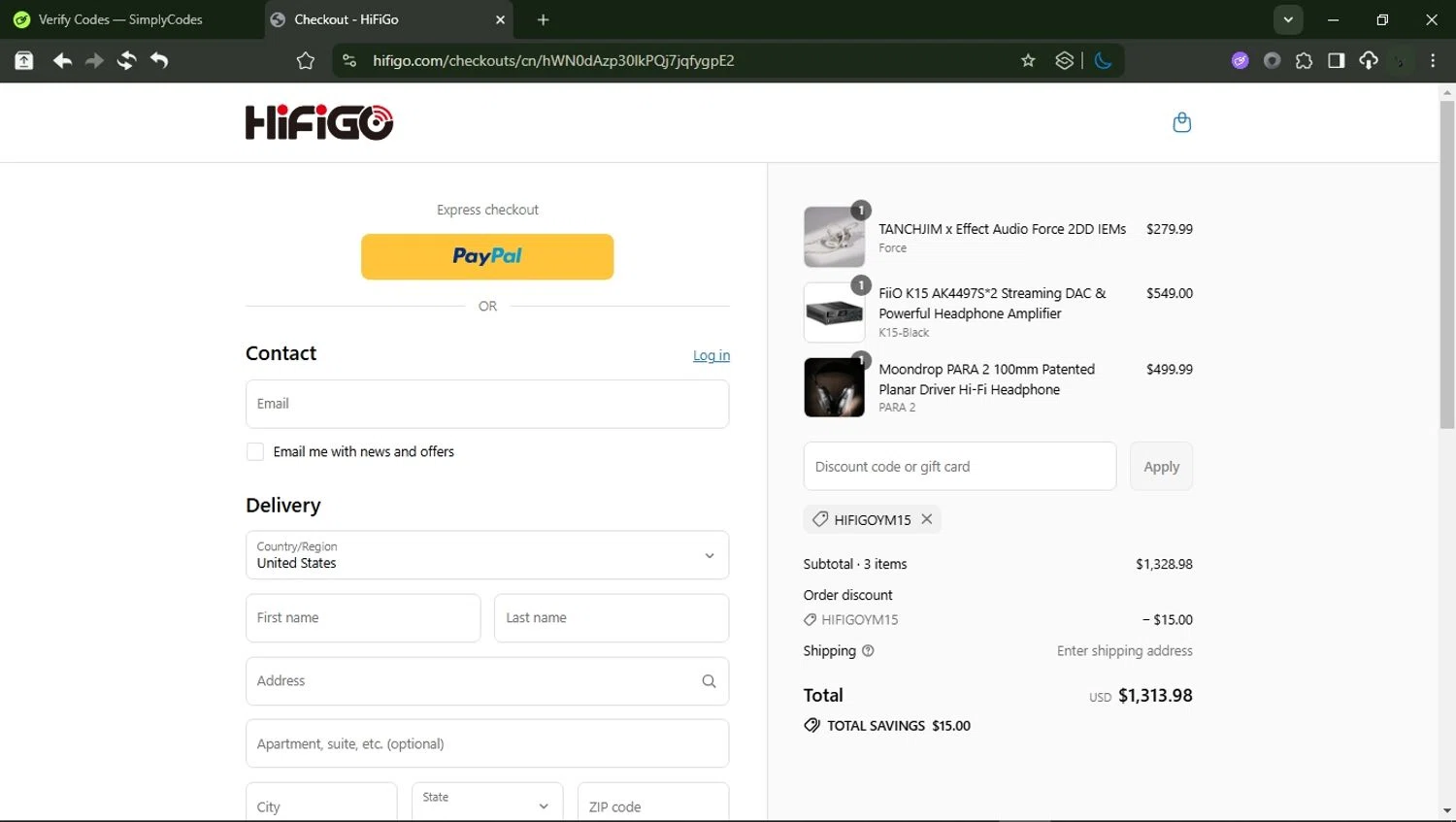Check Email me with news and offers

[x=255, y=451]
